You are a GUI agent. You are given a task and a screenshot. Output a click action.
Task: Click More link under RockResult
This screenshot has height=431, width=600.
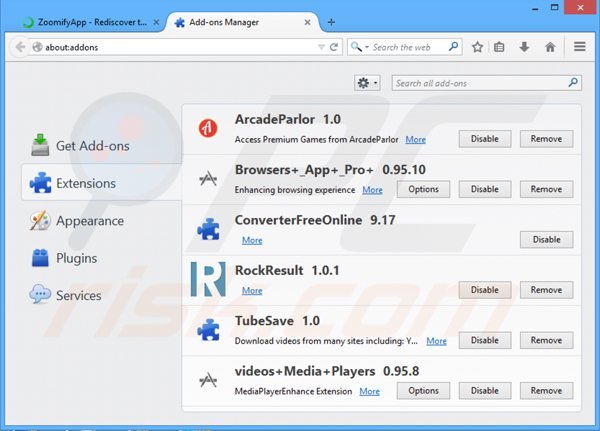(x=252, y=290)
